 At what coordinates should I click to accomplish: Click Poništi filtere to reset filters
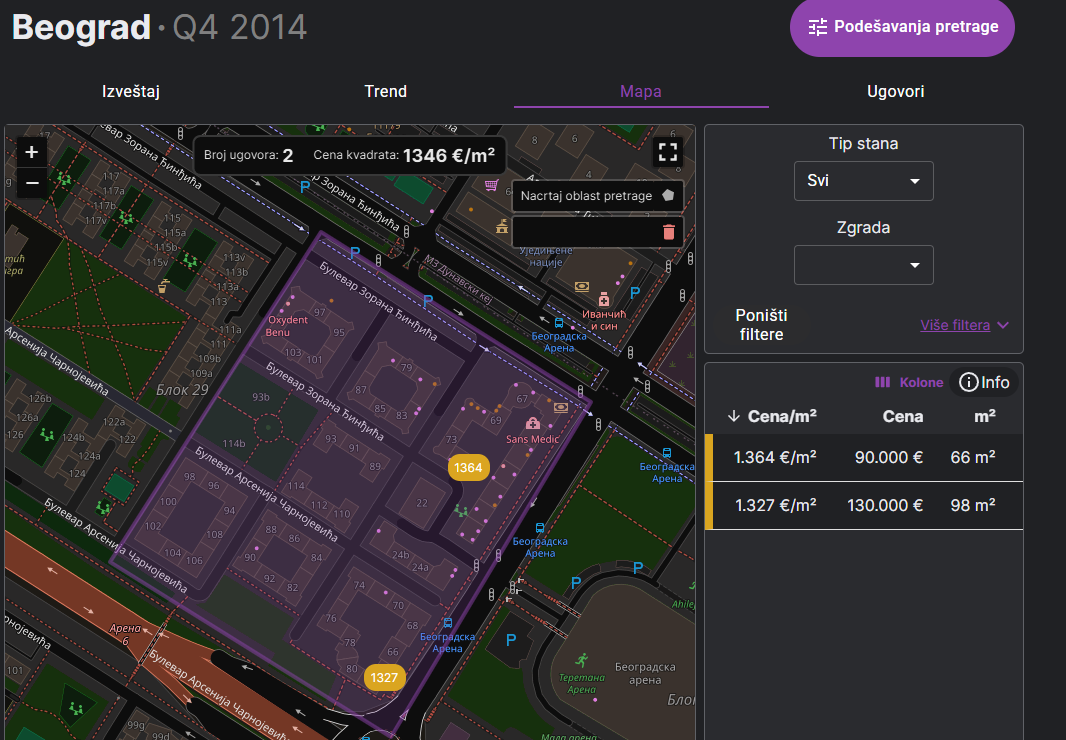[761, 325]
